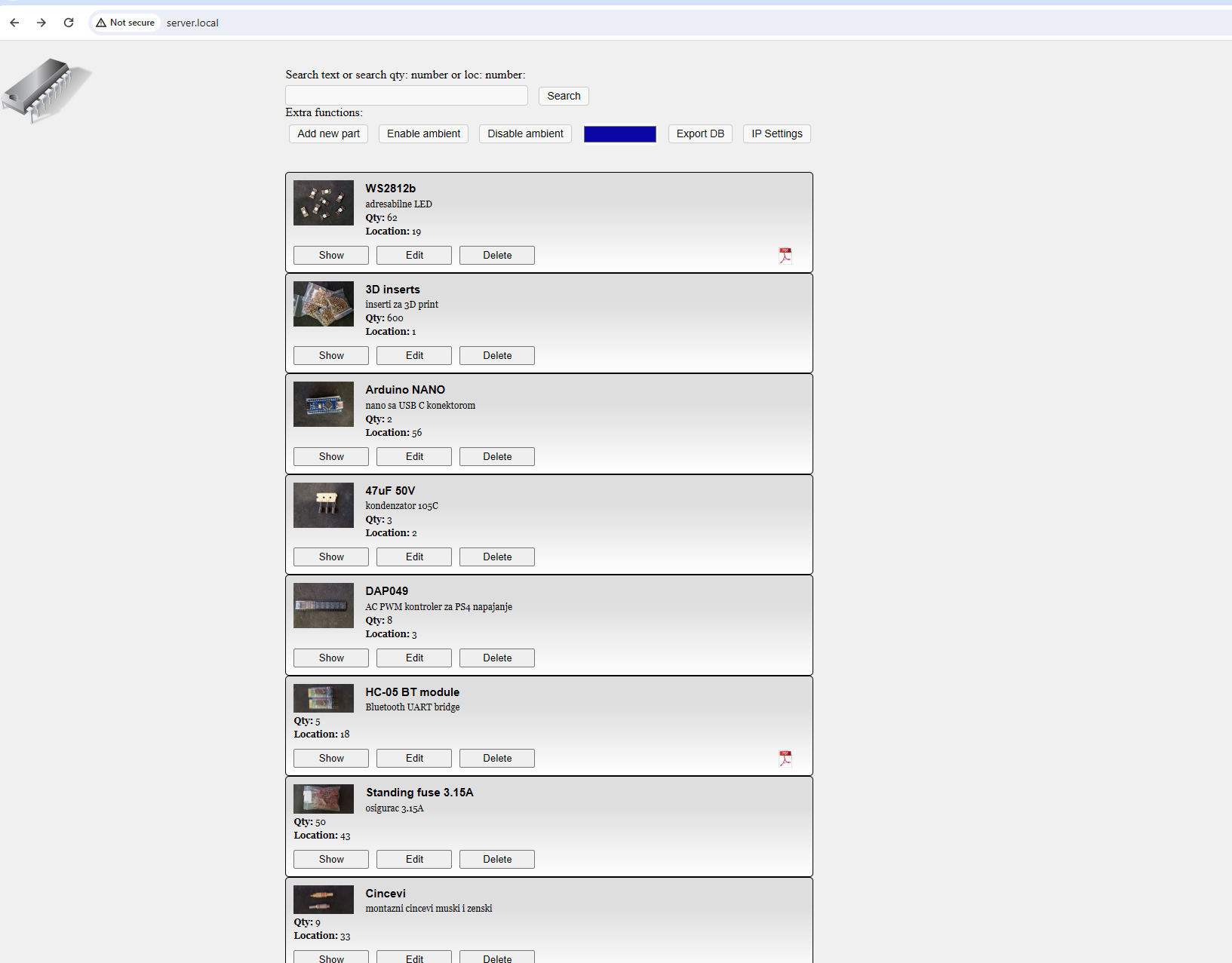Open Arduino NANO thumbnail image
Viewport: 1232px width, 963px height.
[324, 404]
